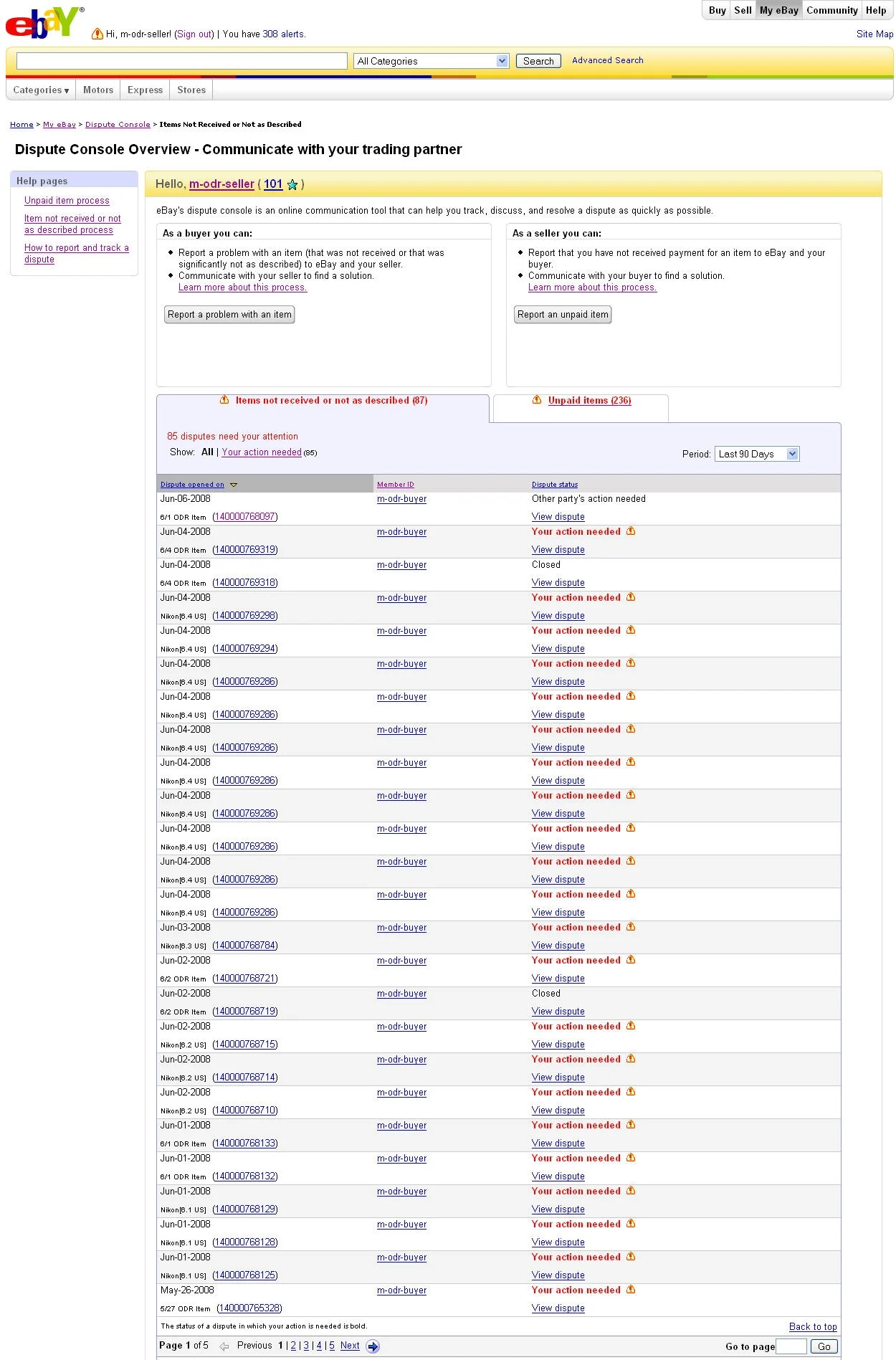Click the m-odr-seller username link in greeting

(x=221, y=184)
